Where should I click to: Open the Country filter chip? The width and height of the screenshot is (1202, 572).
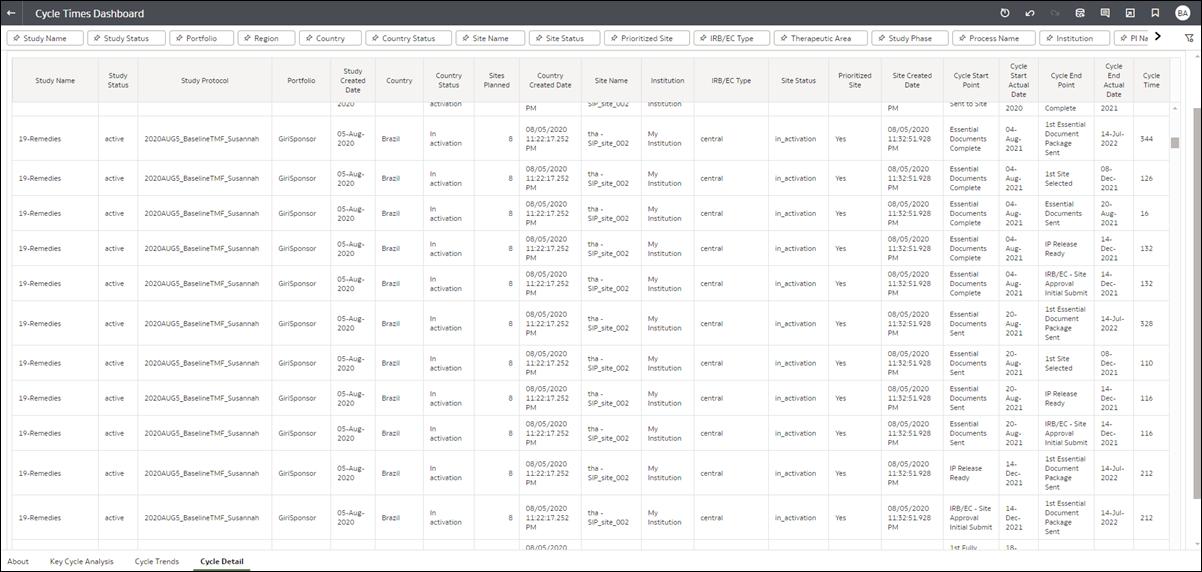(x=330, y=38)
